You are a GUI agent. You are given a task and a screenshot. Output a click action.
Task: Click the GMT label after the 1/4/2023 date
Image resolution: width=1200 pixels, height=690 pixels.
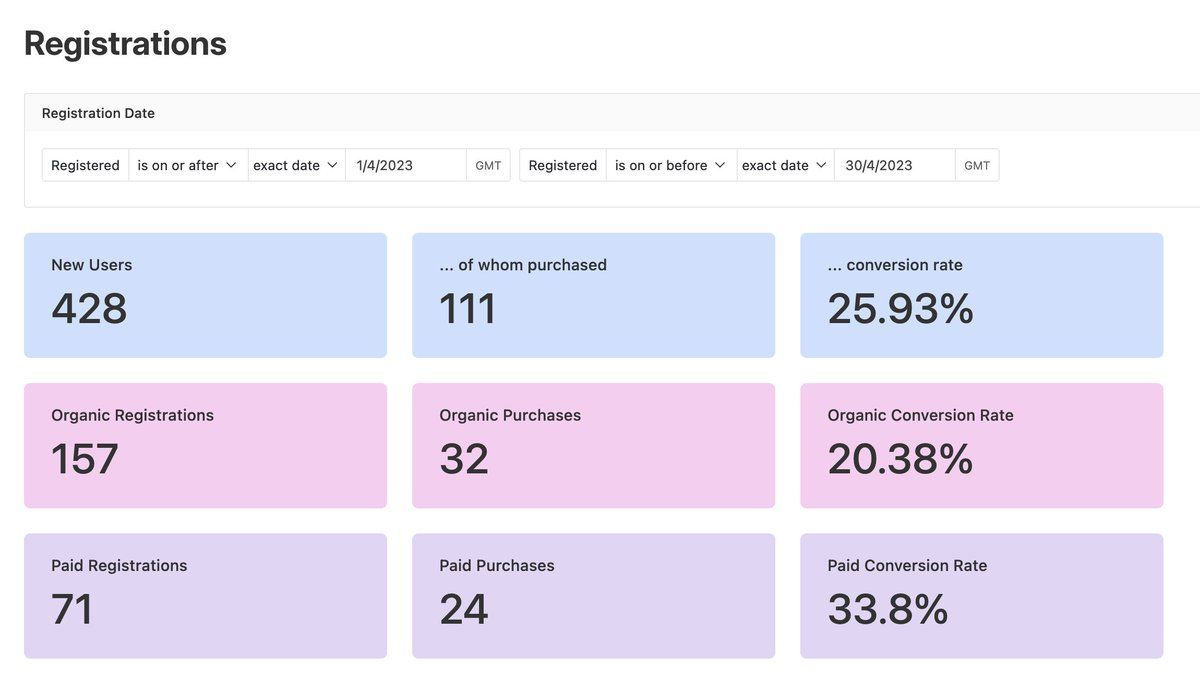pos(488,165)
